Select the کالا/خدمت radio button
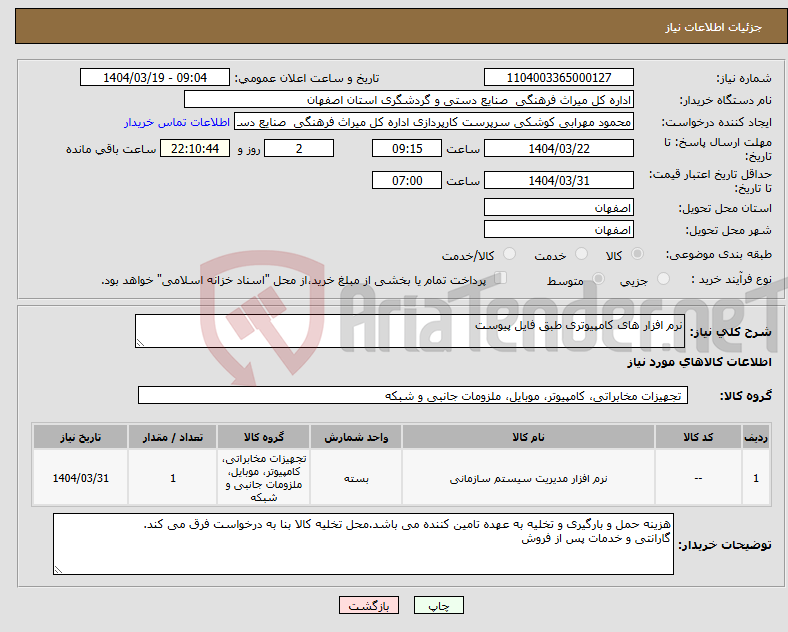 pos(510,254)
